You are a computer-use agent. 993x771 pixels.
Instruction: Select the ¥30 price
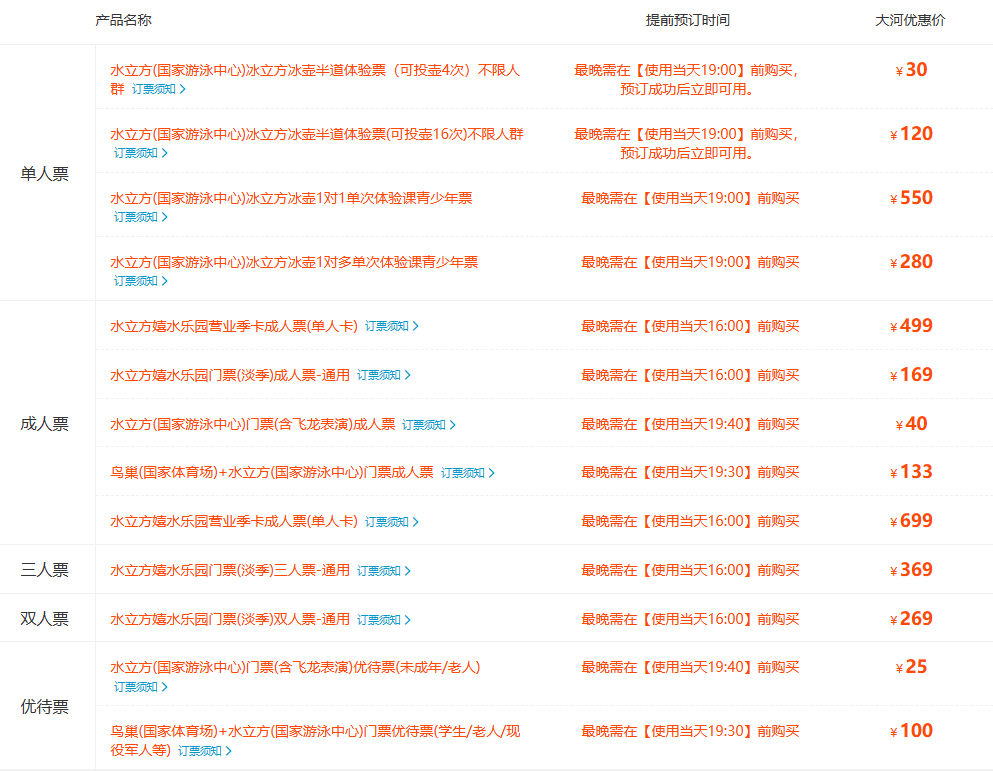(x=911, y=70)
